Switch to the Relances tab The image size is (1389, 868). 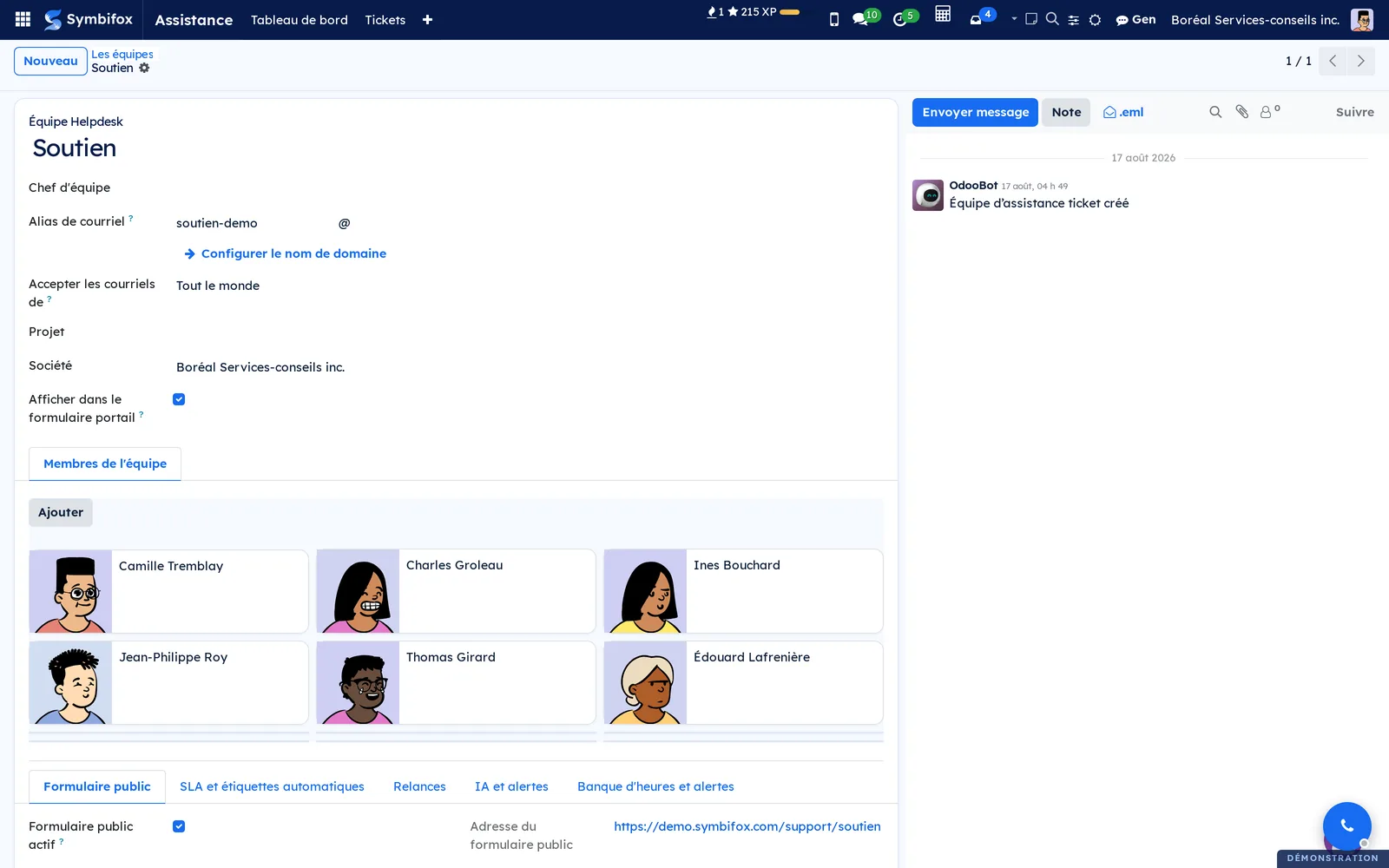coord(419,786)
